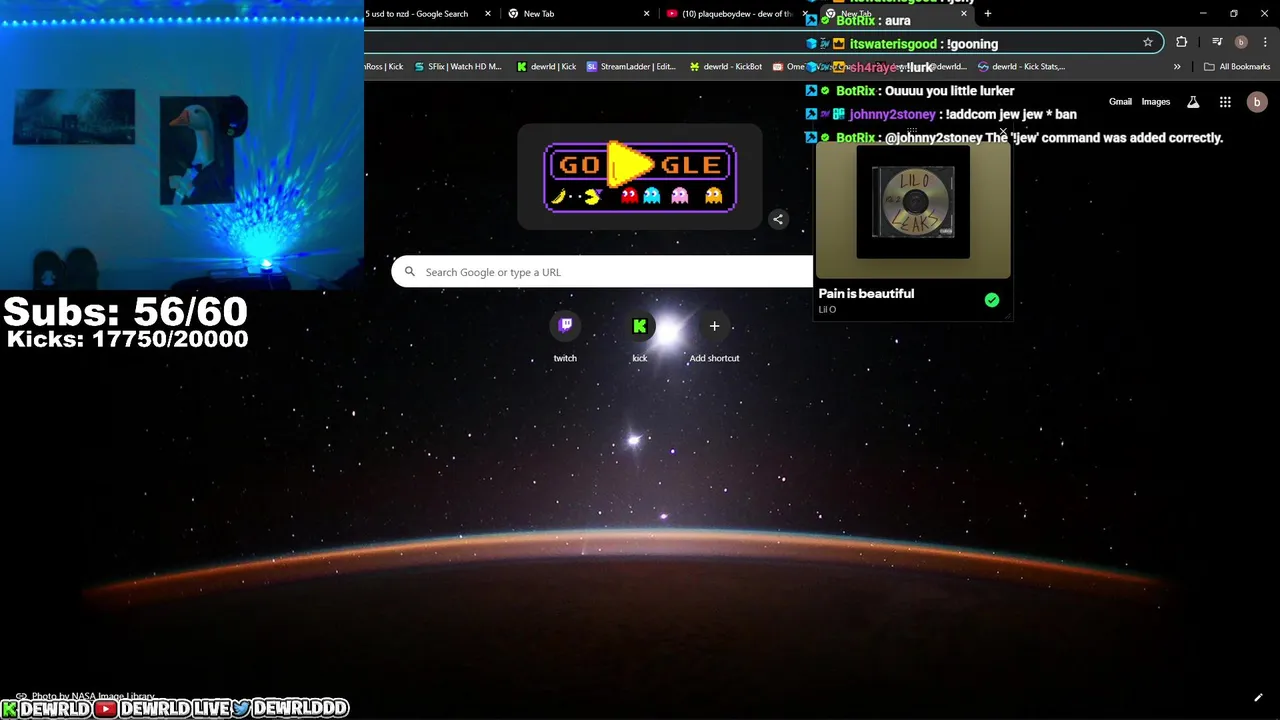Open the Chrome profile avatar in toolbar

point(1241,42)
